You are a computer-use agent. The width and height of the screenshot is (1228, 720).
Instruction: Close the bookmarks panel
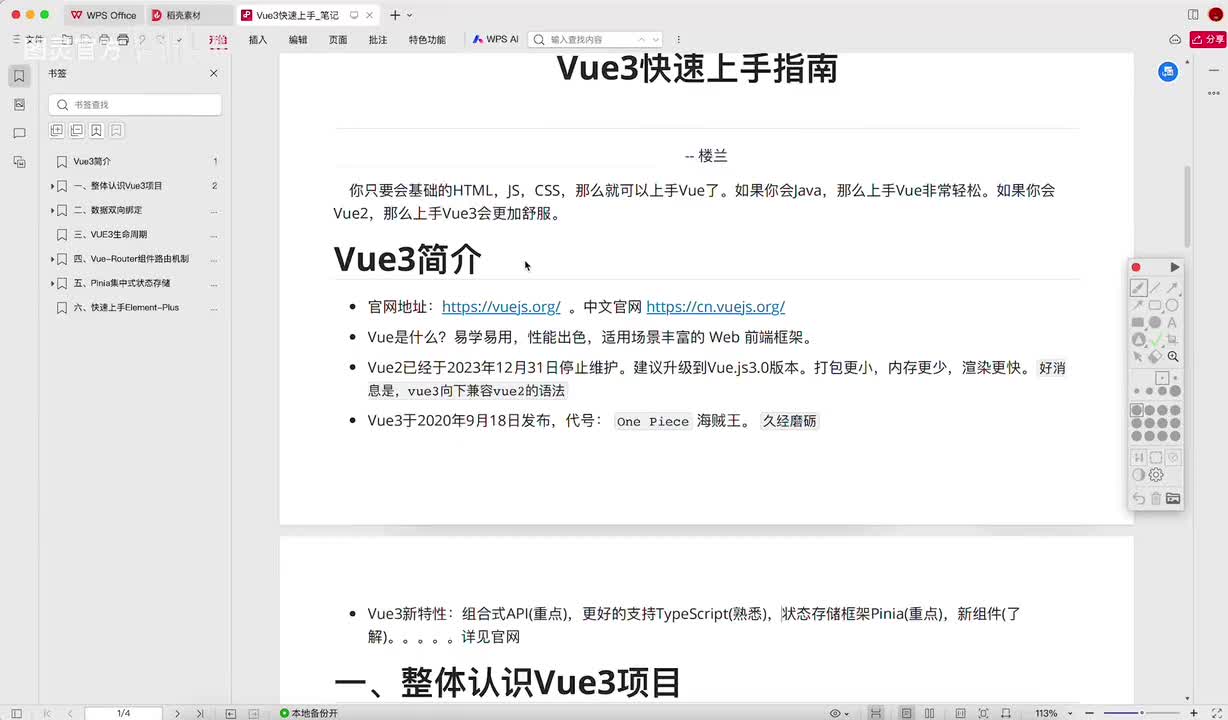(x=213, y=74)
